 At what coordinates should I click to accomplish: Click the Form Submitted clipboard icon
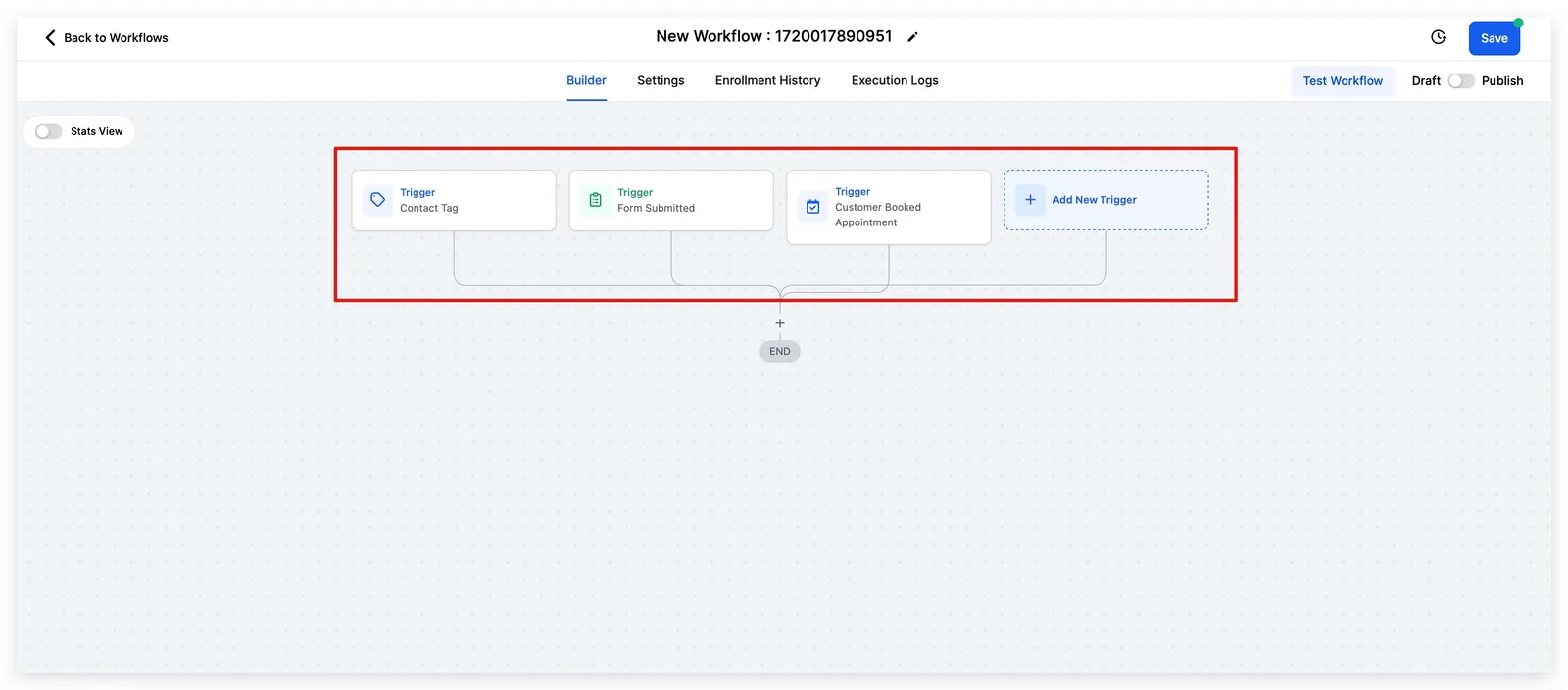pos(595,200)
